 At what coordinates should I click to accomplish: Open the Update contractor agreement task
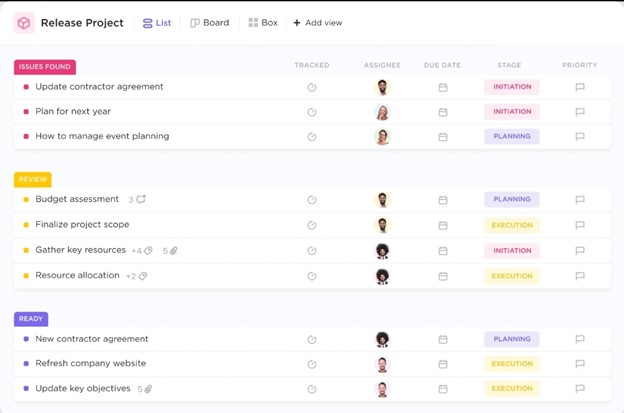point(99,87)
